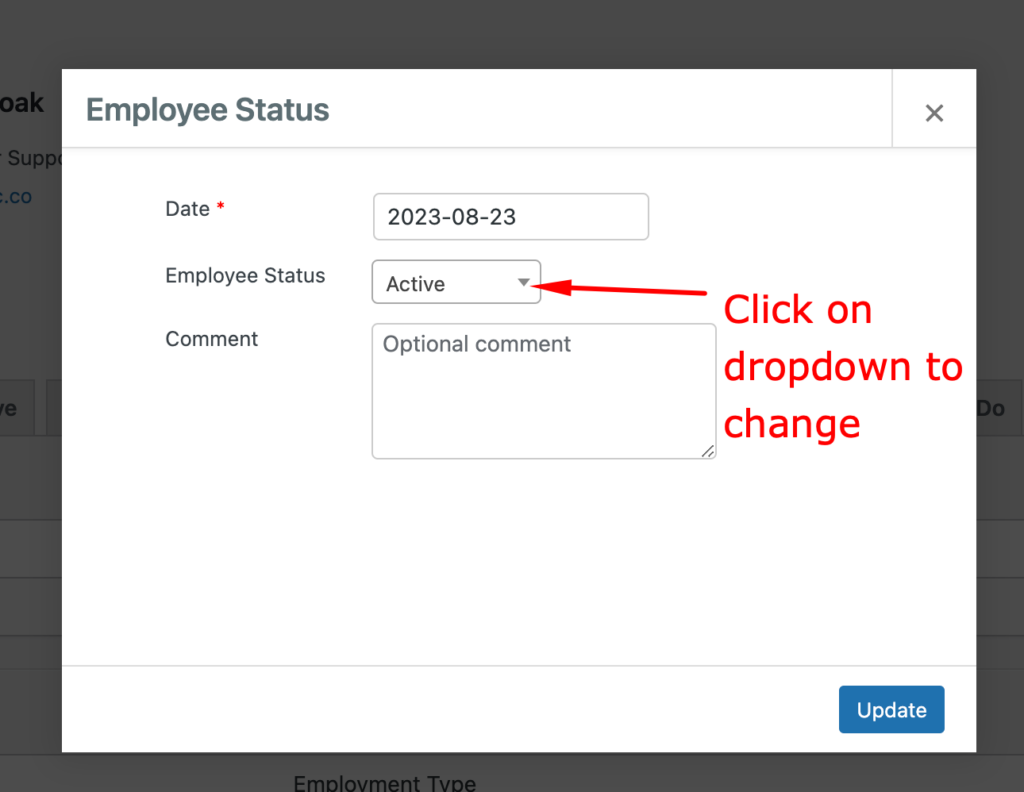Click the Employment Type heading below the modal
Screen dimensions: 1024x792
(385, 782)
